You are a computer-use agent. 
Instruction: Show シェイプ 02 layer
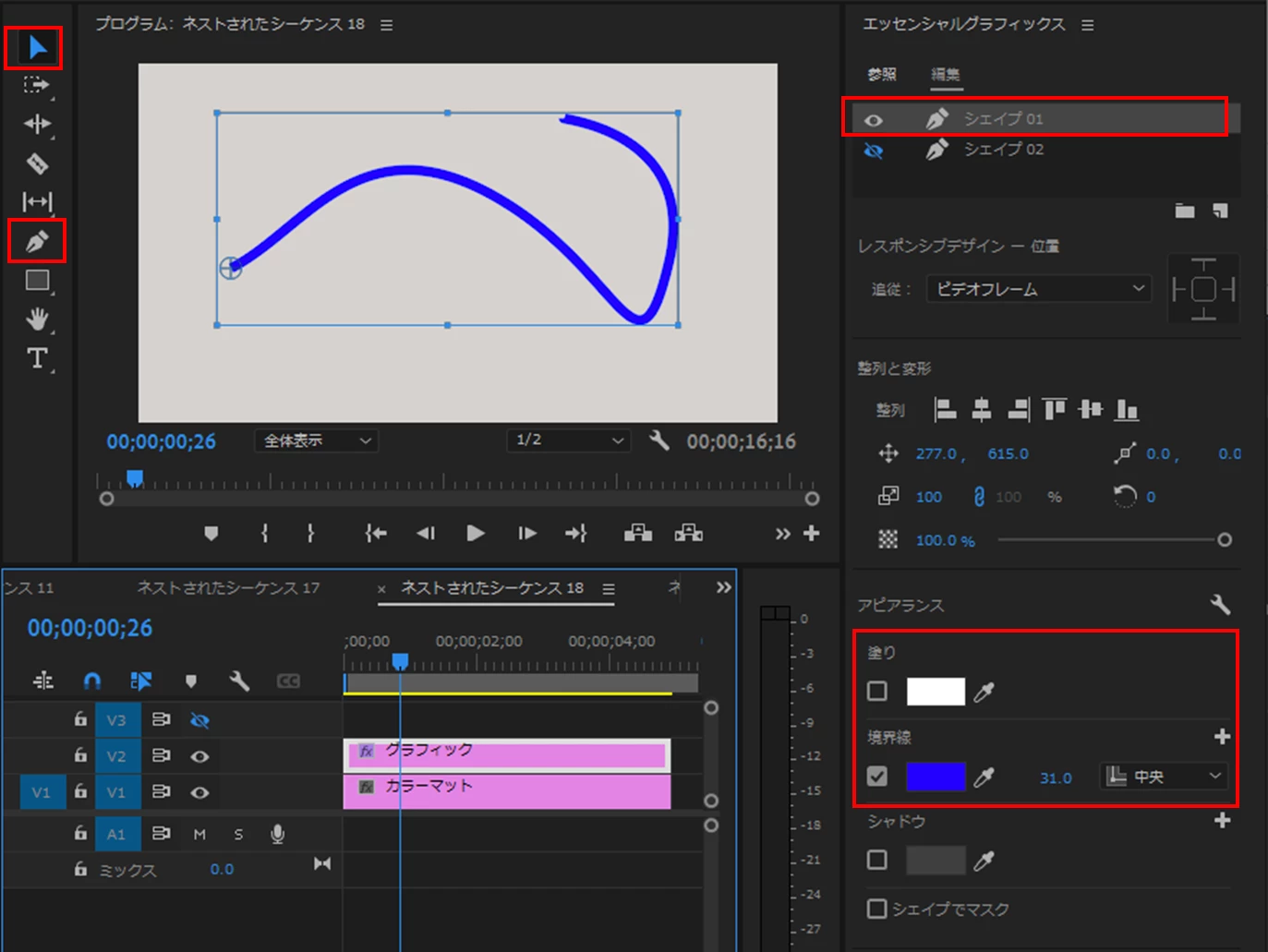873,150
